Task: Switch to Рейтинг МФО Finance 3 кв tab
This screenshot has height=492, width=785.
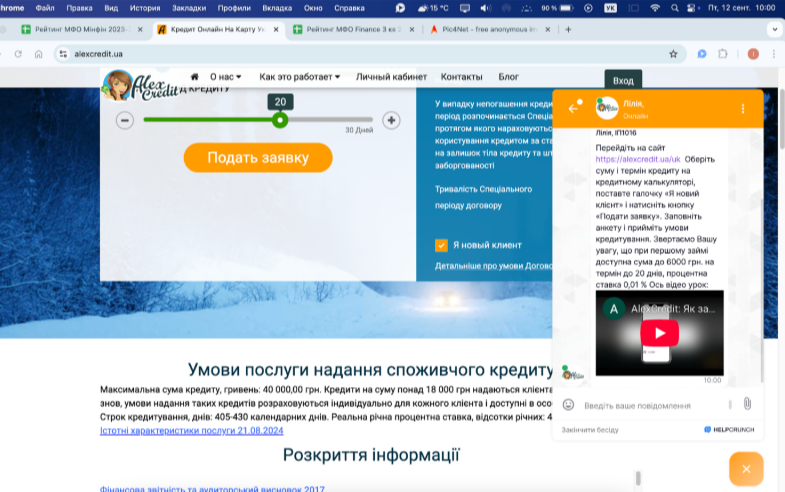Action: click(x=353, y=30)
